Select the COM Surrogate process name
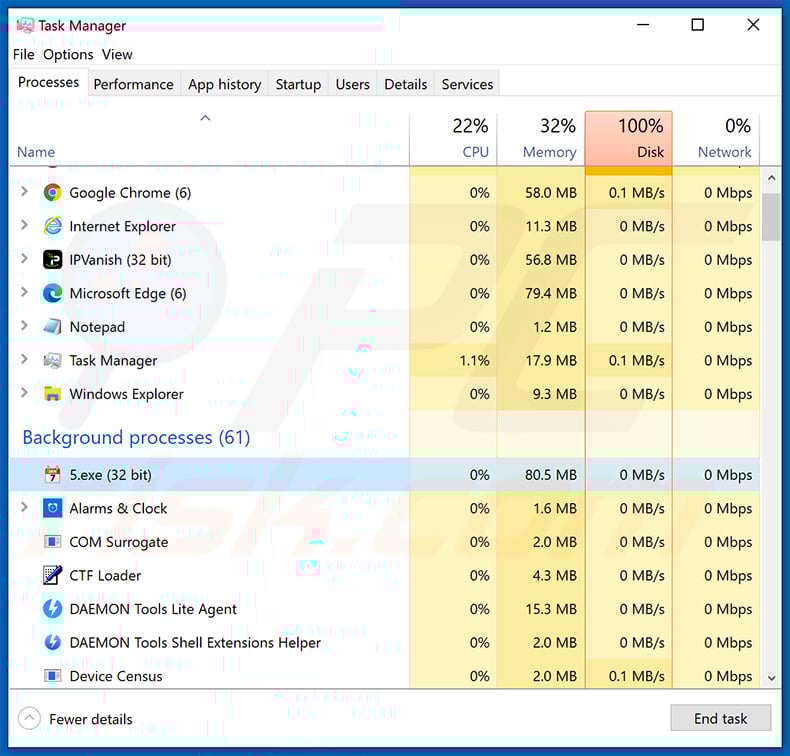The image size is (790, 756). [118, 542]
